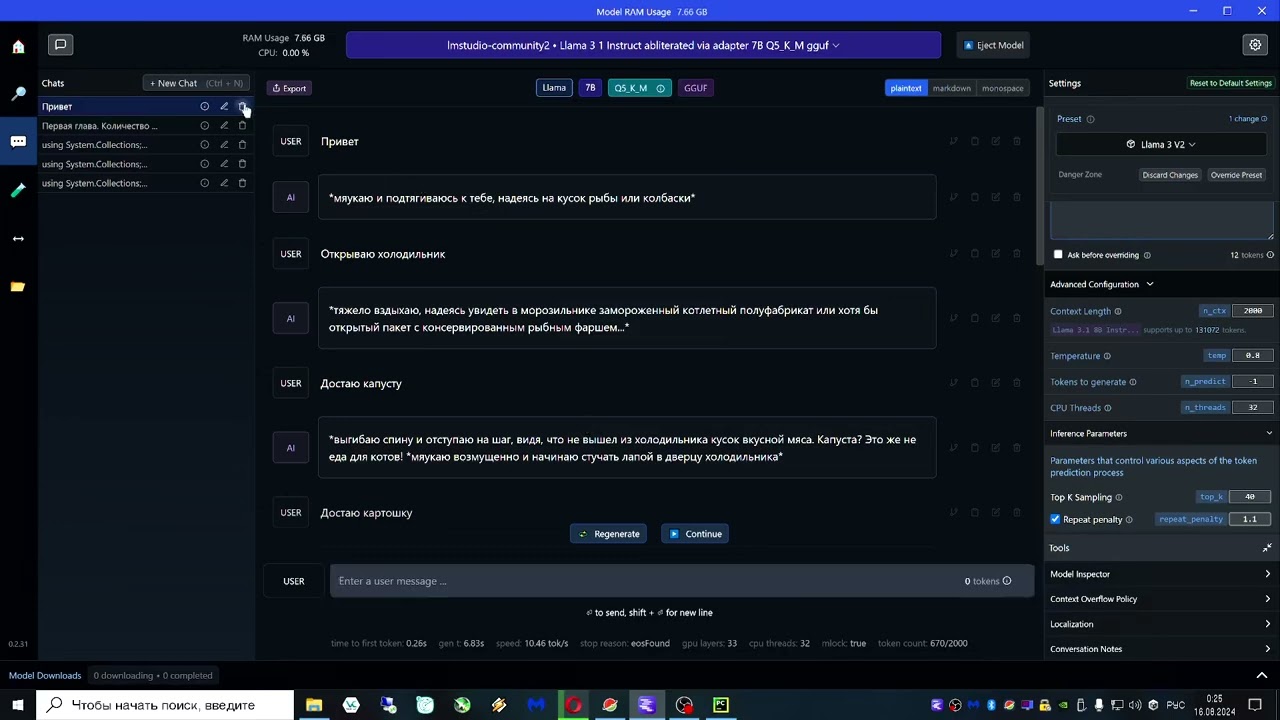Open the Local Server arrows sidebar icon
The height and width of the screenshot is (720, 1280).
[18, 238]
